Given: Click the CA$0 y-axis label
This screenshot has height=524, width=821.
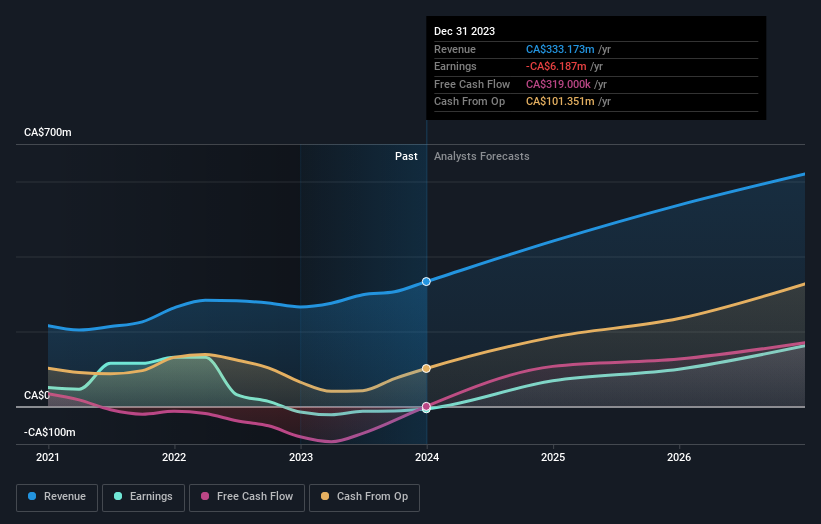Looking at the screenshot, I should point(37,395).
